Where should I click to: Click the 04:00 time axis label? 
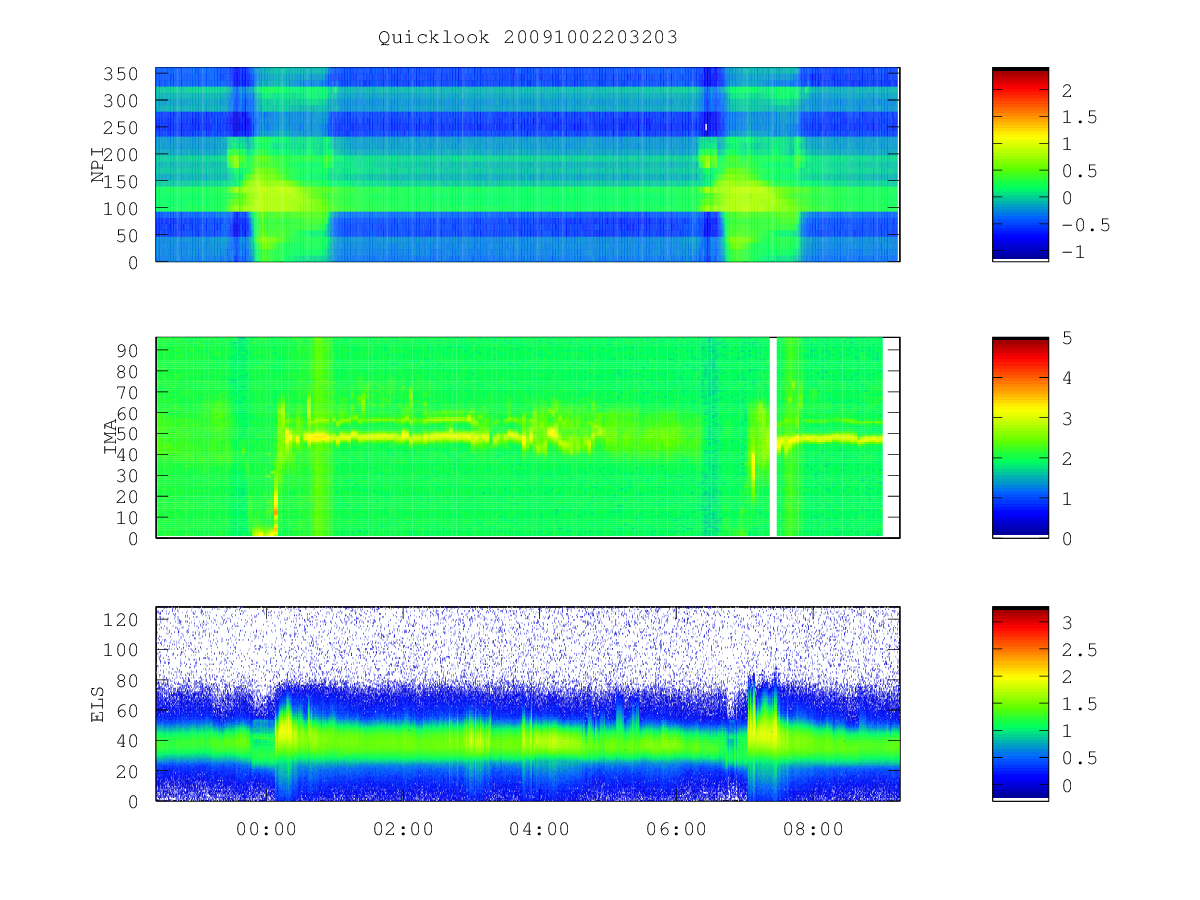(539, 829)
